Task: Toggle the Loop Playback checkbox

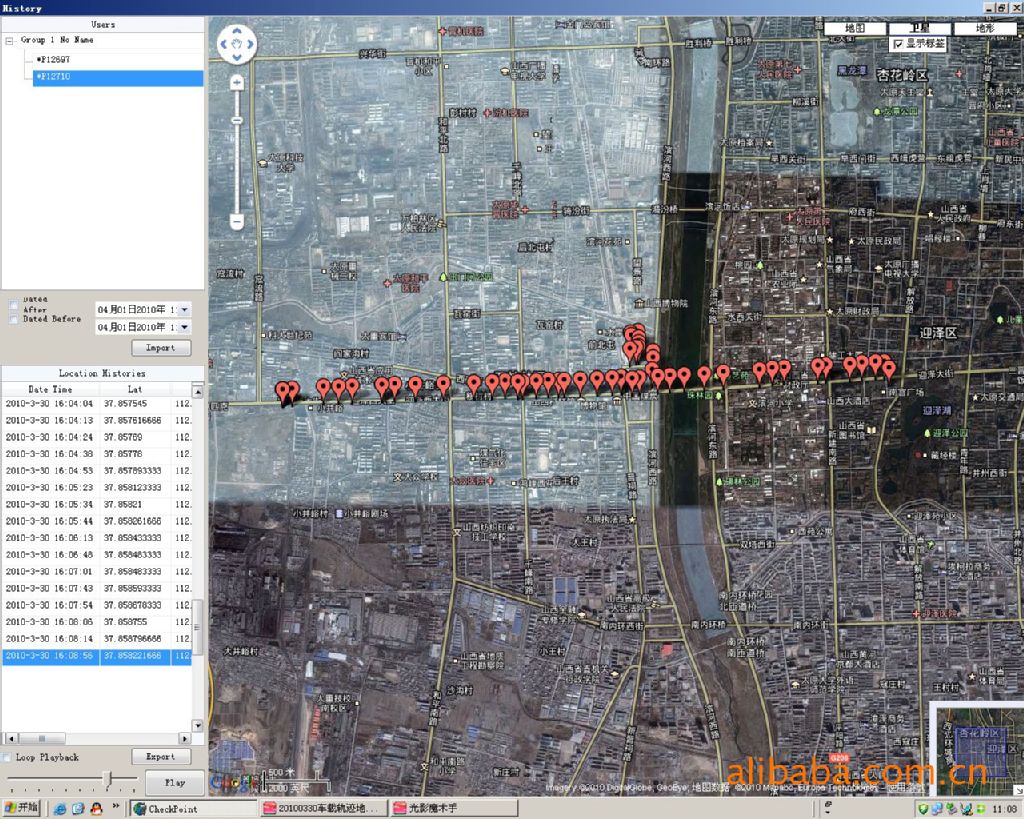Action: [8, 757]
